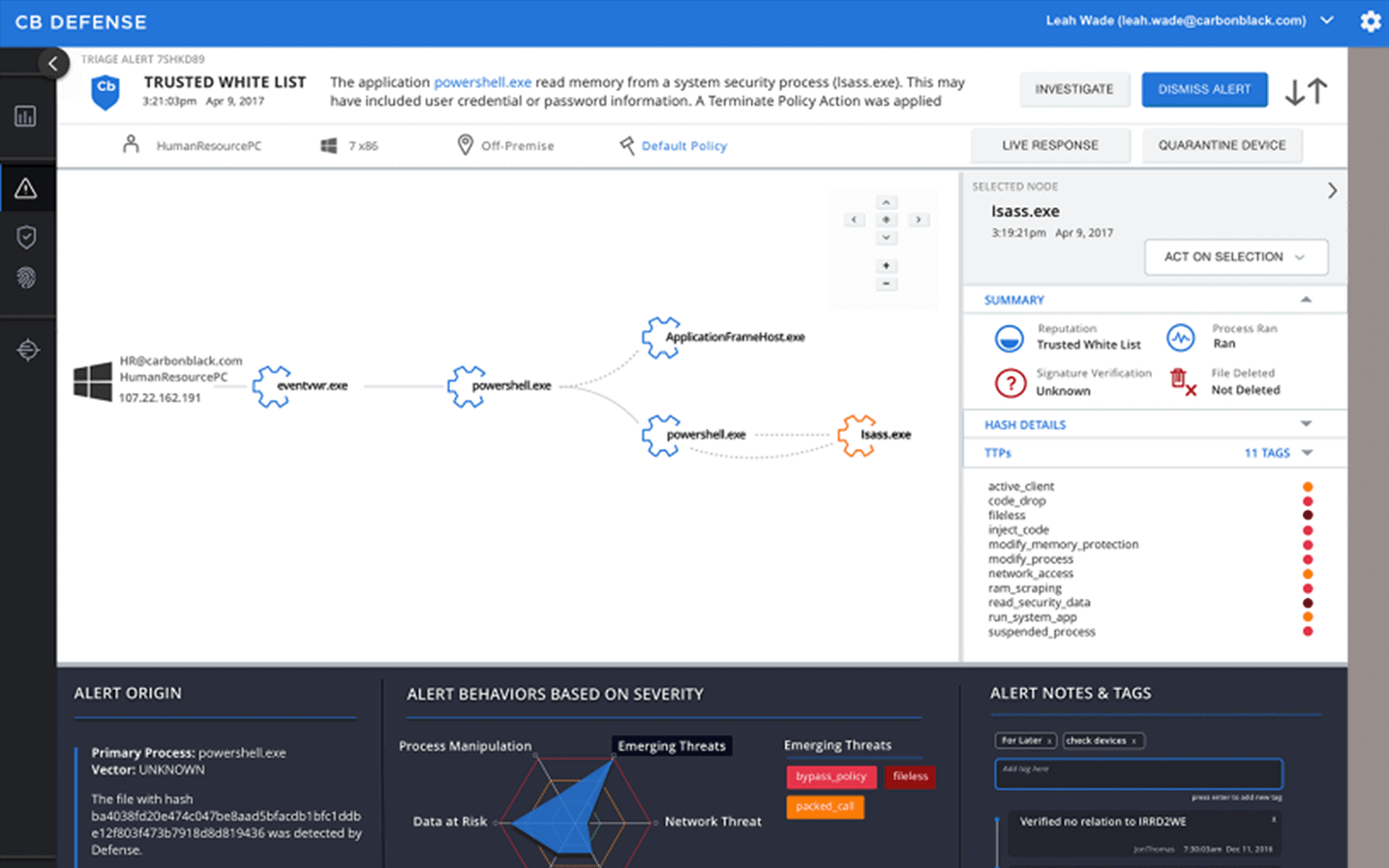Select the first powershell.exe process node
1389x868 pixels.
point(467,386)
